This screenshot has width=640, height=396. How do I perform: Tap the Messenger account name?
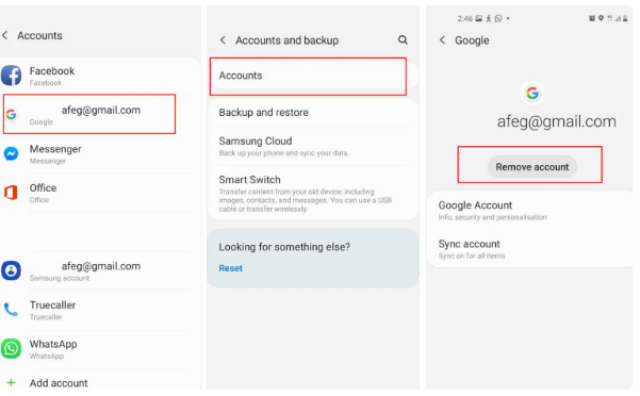pyautogui.click(x=56, y=149)
